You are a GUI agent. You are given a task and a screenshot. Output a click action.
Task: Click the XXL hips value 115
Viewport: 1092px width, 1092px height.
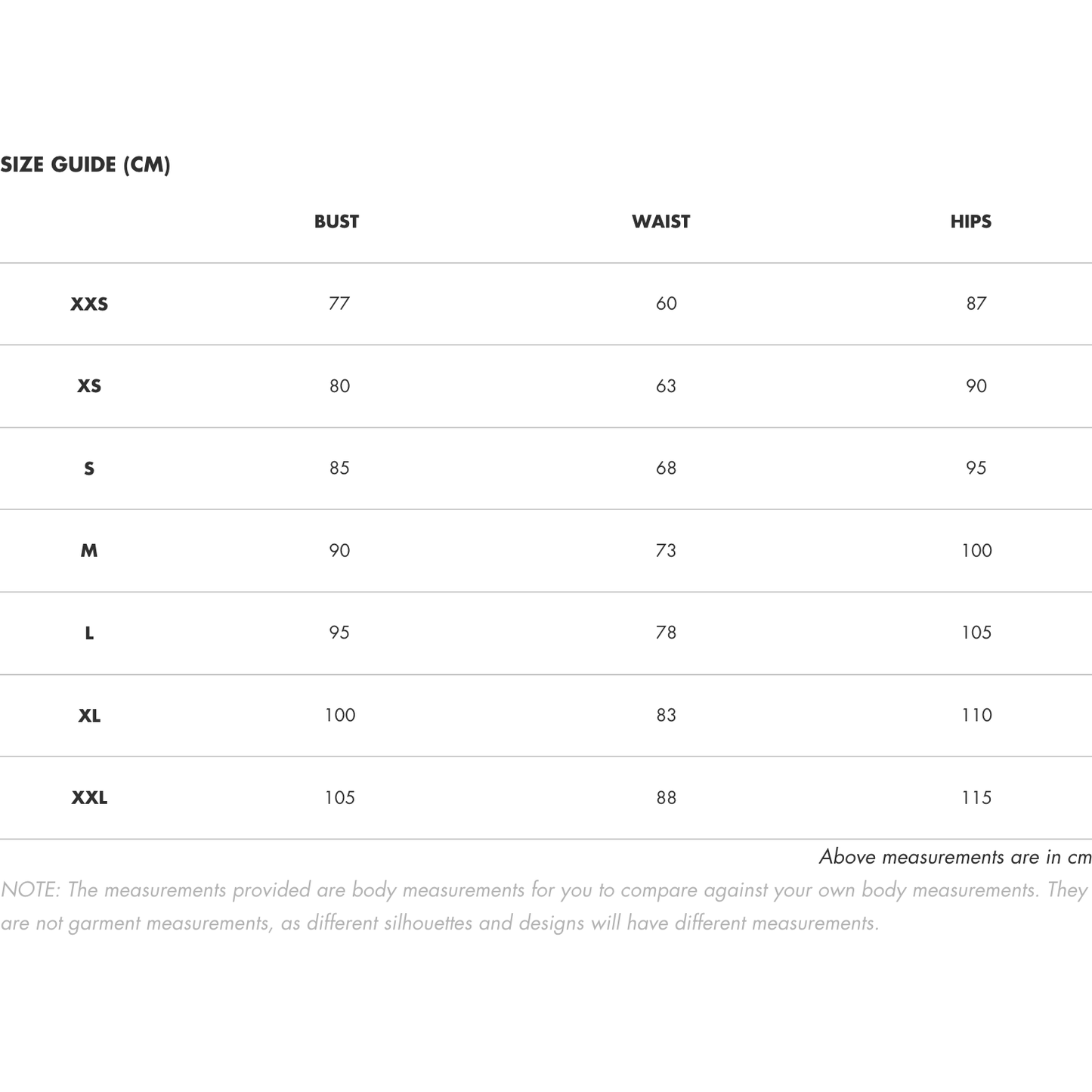pos(976,797)
